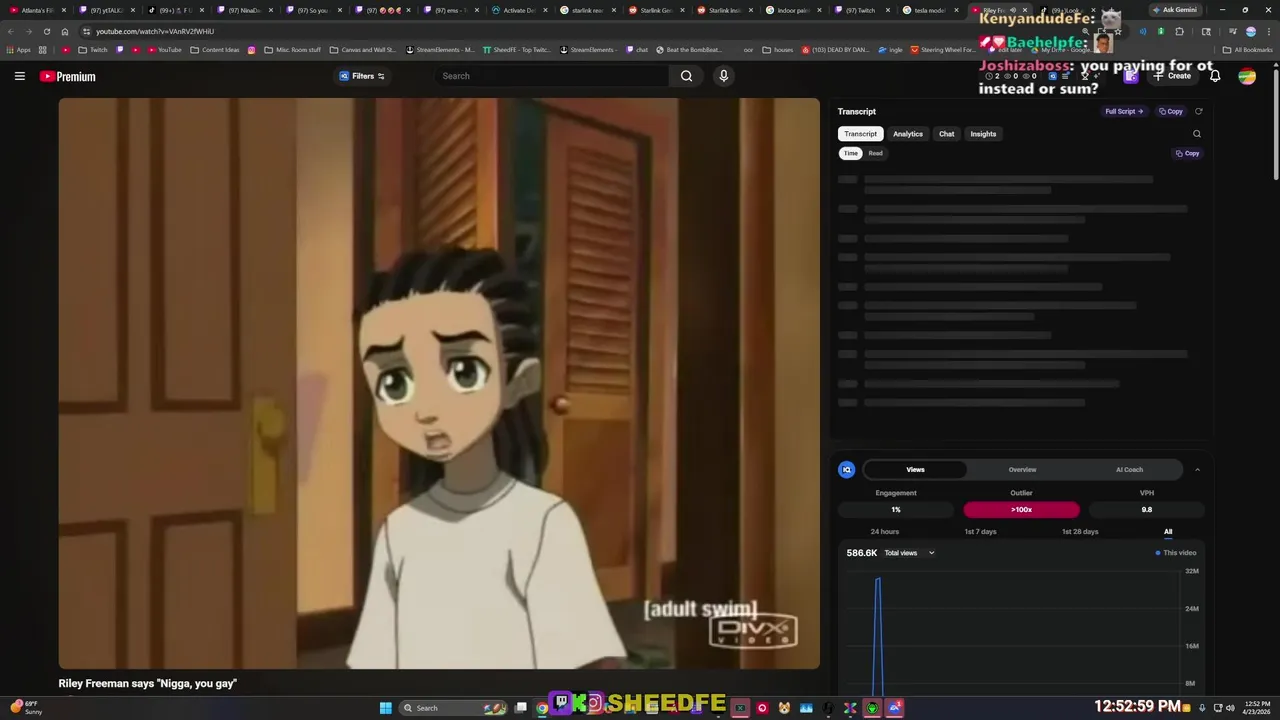Click into the YouTube search field
The image size is (1280, 720).
(x=552, y=76)
